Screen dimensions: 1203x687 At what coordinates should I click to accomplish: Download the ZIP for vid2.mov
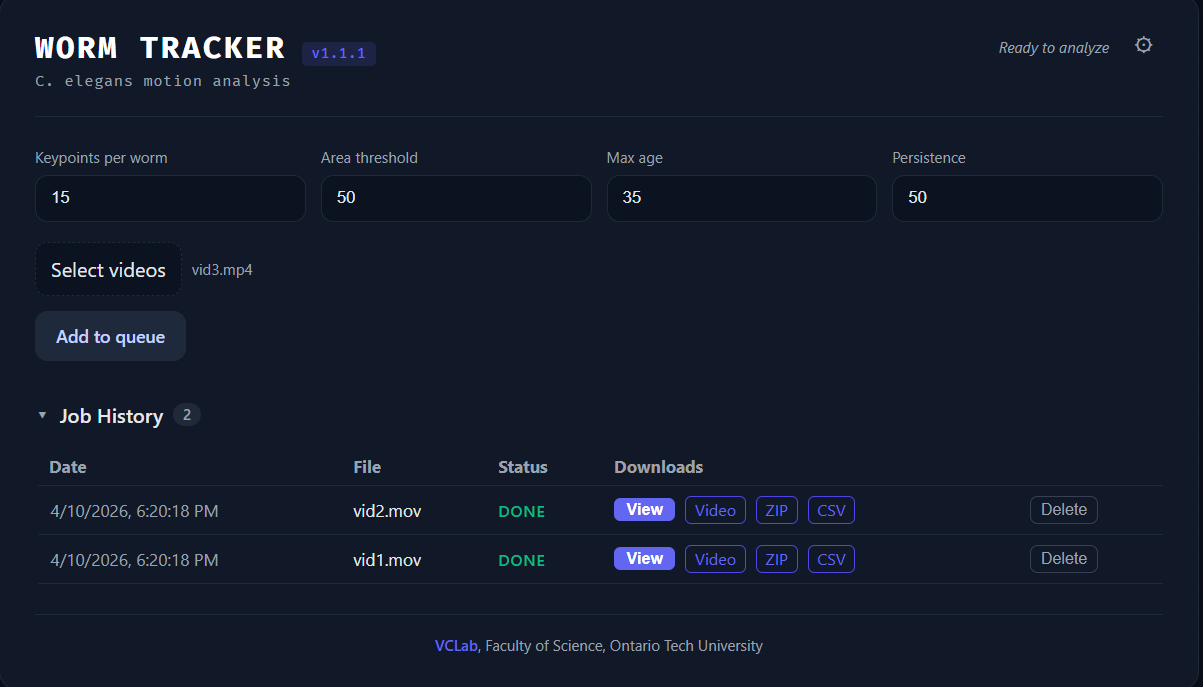tap(777, 509)
